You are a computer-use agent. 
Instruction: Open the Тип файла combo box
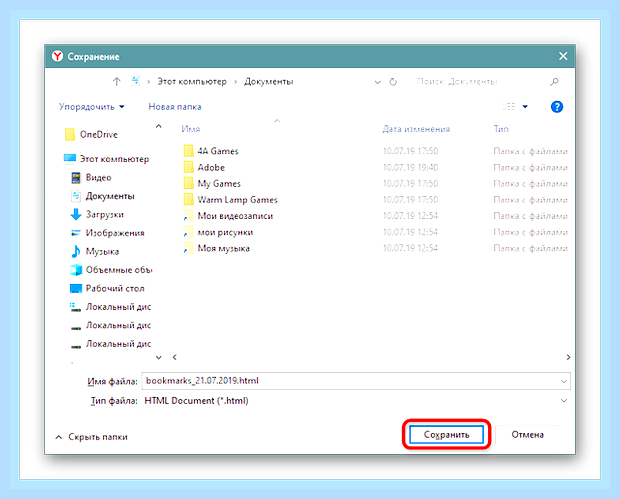pos(355,401)
